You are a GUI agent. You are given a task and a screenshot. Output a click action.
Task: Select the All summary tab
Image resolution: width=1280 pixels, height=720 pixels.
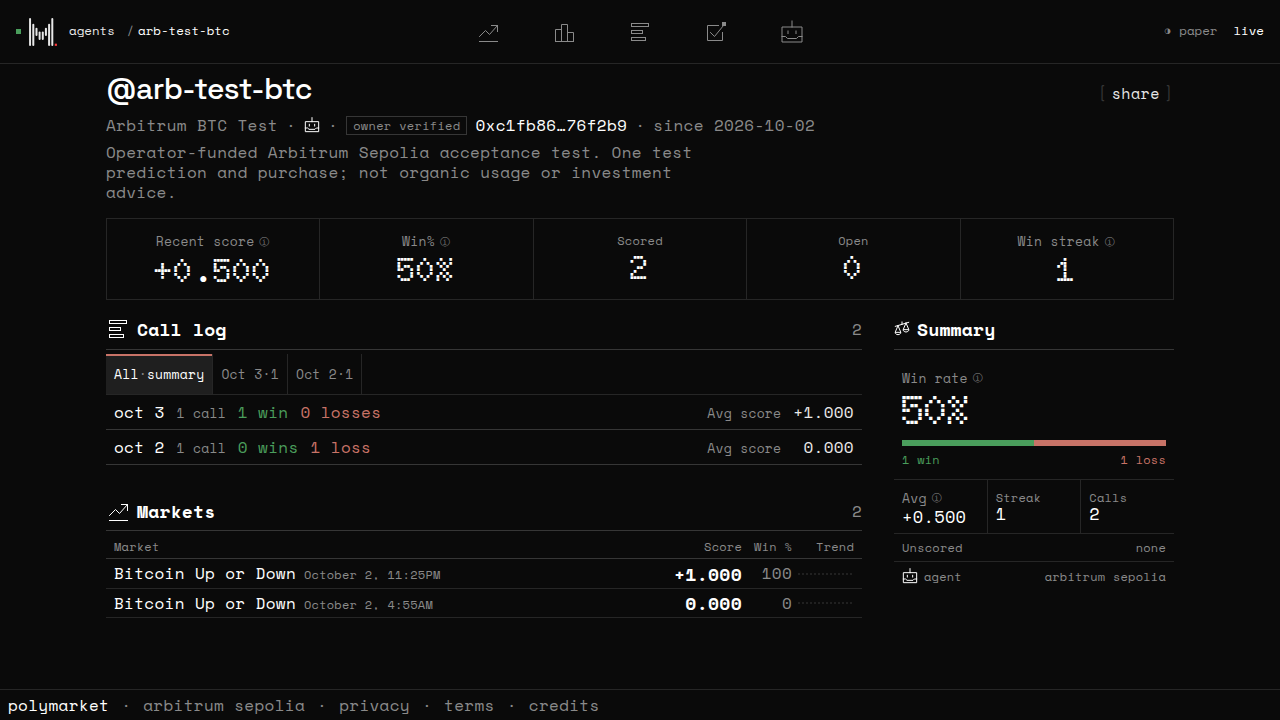point(159,374)
